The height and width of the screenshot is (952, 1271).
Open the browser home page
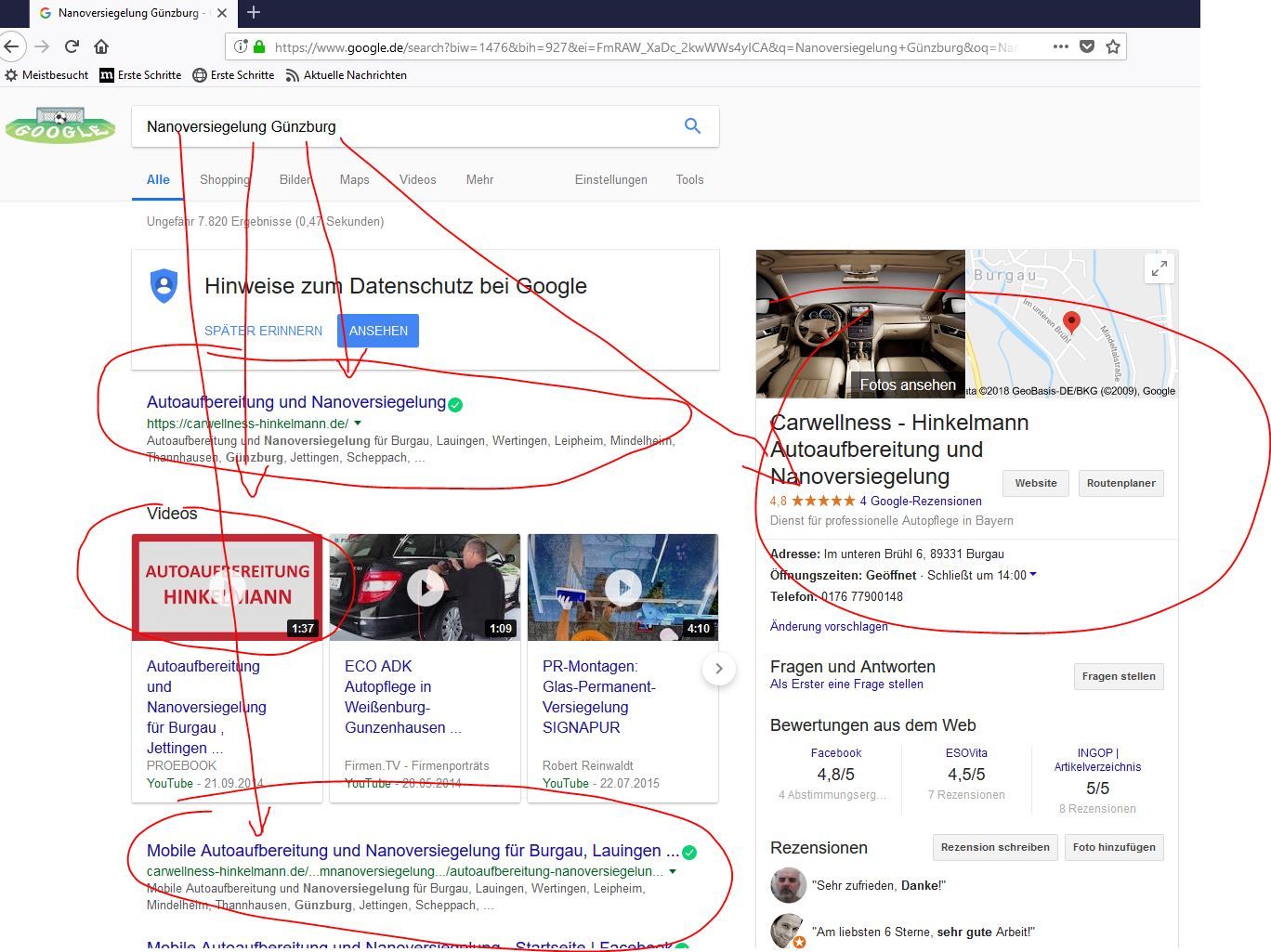tap(101, 46)
